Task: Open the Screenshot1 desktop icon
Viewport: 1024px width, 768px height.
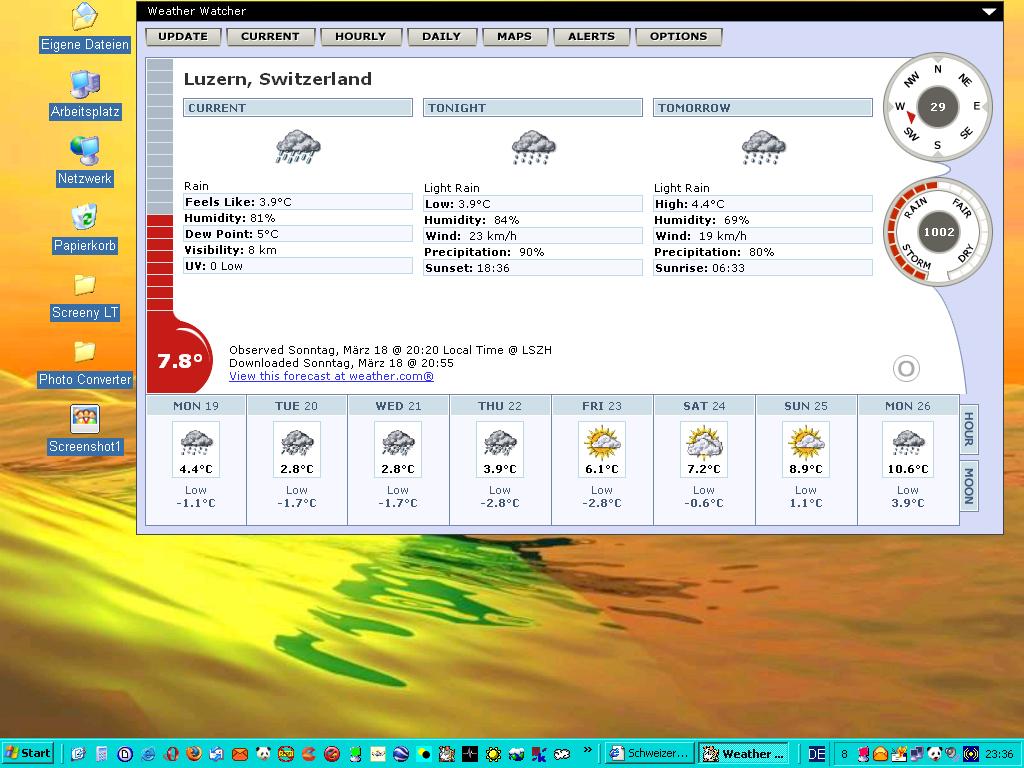Action: [85, 418]
